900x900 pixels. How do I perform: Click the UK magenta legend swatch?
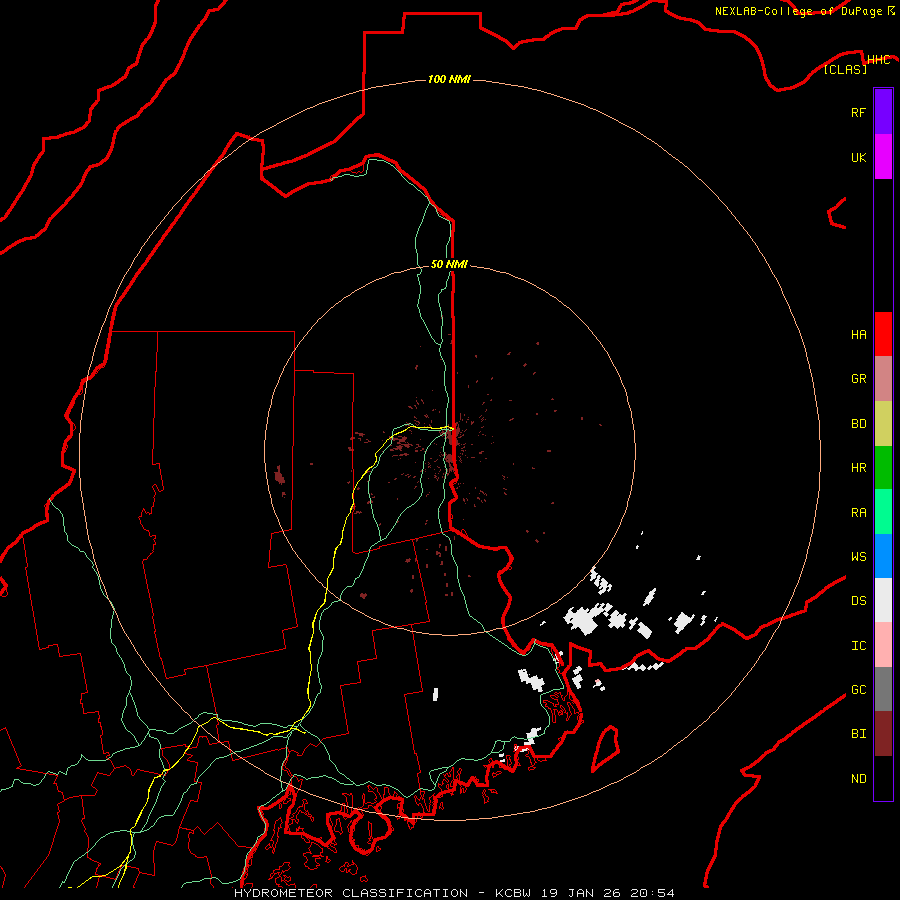(883, 157)
